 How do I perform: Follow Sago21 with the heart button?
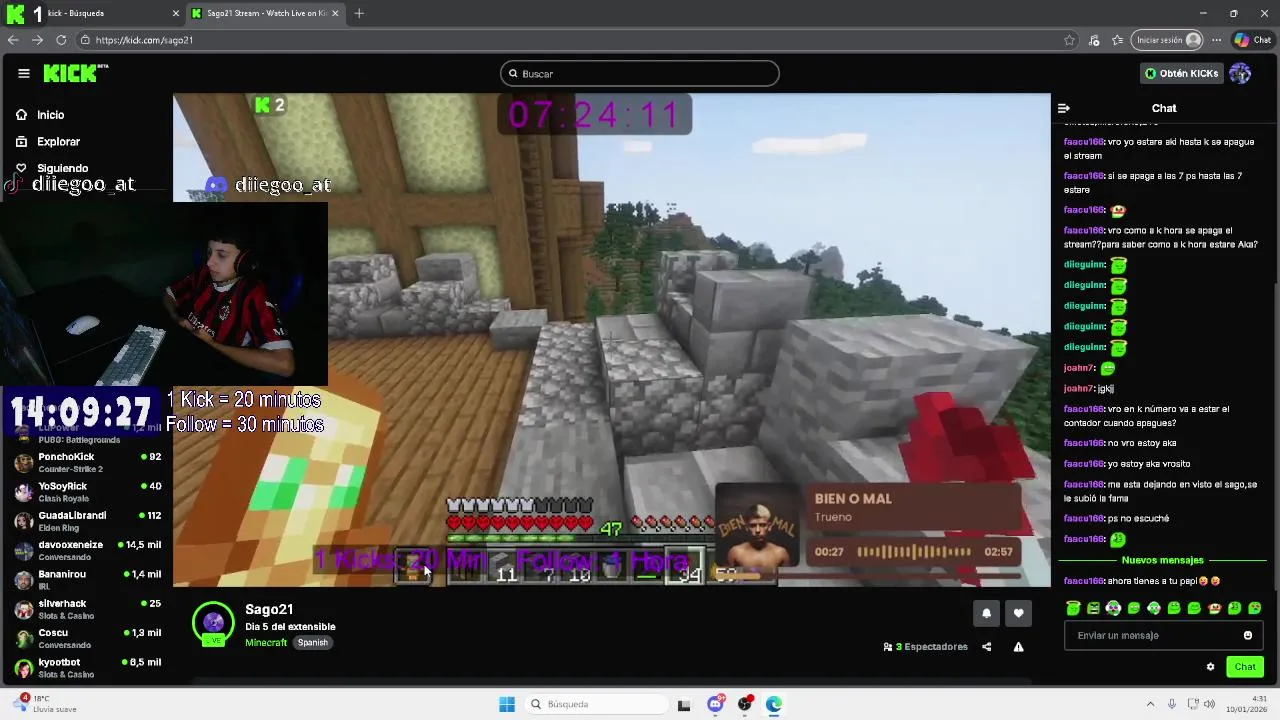click(1018, 613)
